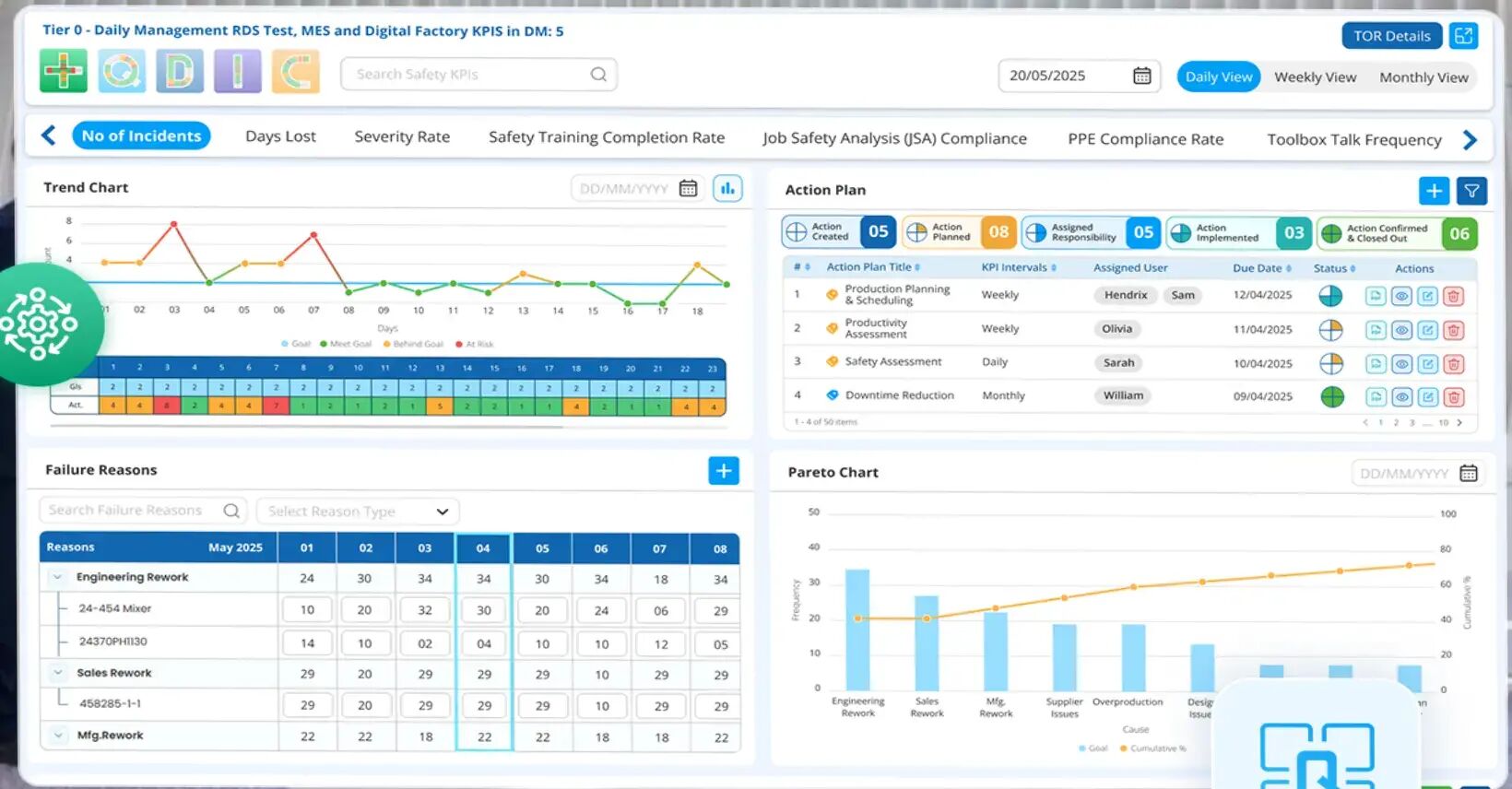
Task: Collapse the Engineering Rework row
Action: (58, 577)
